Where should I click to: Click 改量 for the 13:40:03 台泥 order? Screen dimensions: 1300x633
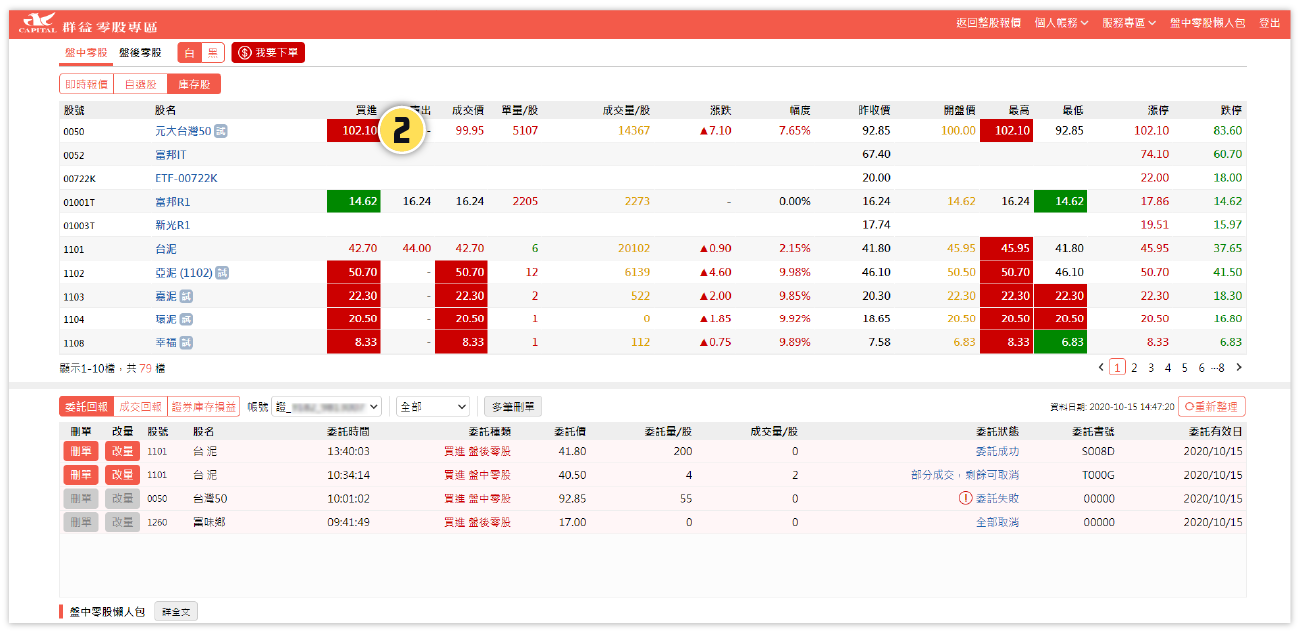(122, 451)
